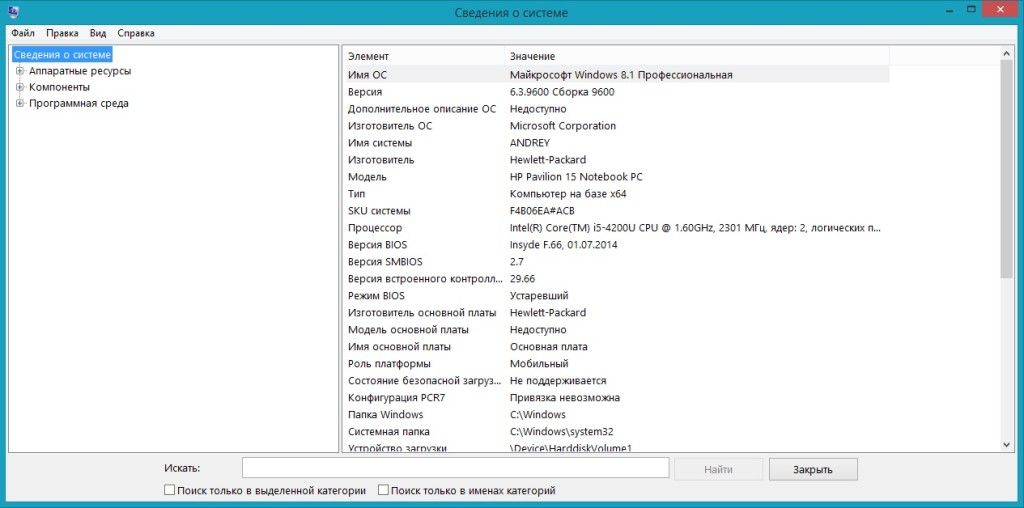Select Сведения о системе tree root
Screen dimensions: 1024x508
[x=62, y=55]
